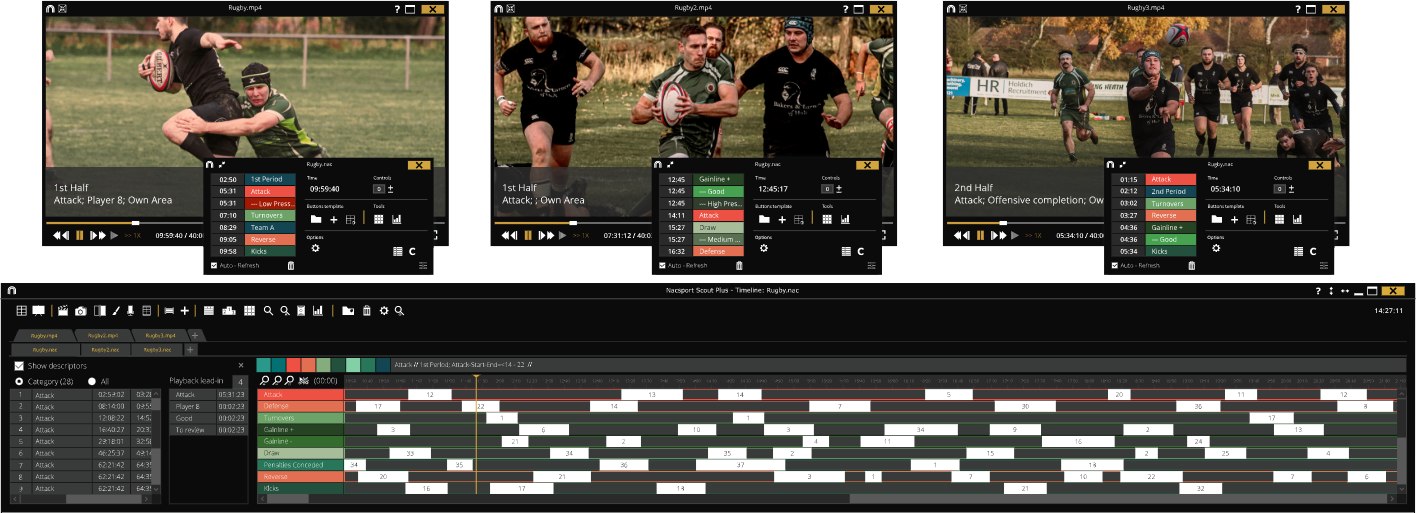Click the C icon in Rugby2.mp4 panel
This screenshot has width=1416, height=513.
(861, 251)
